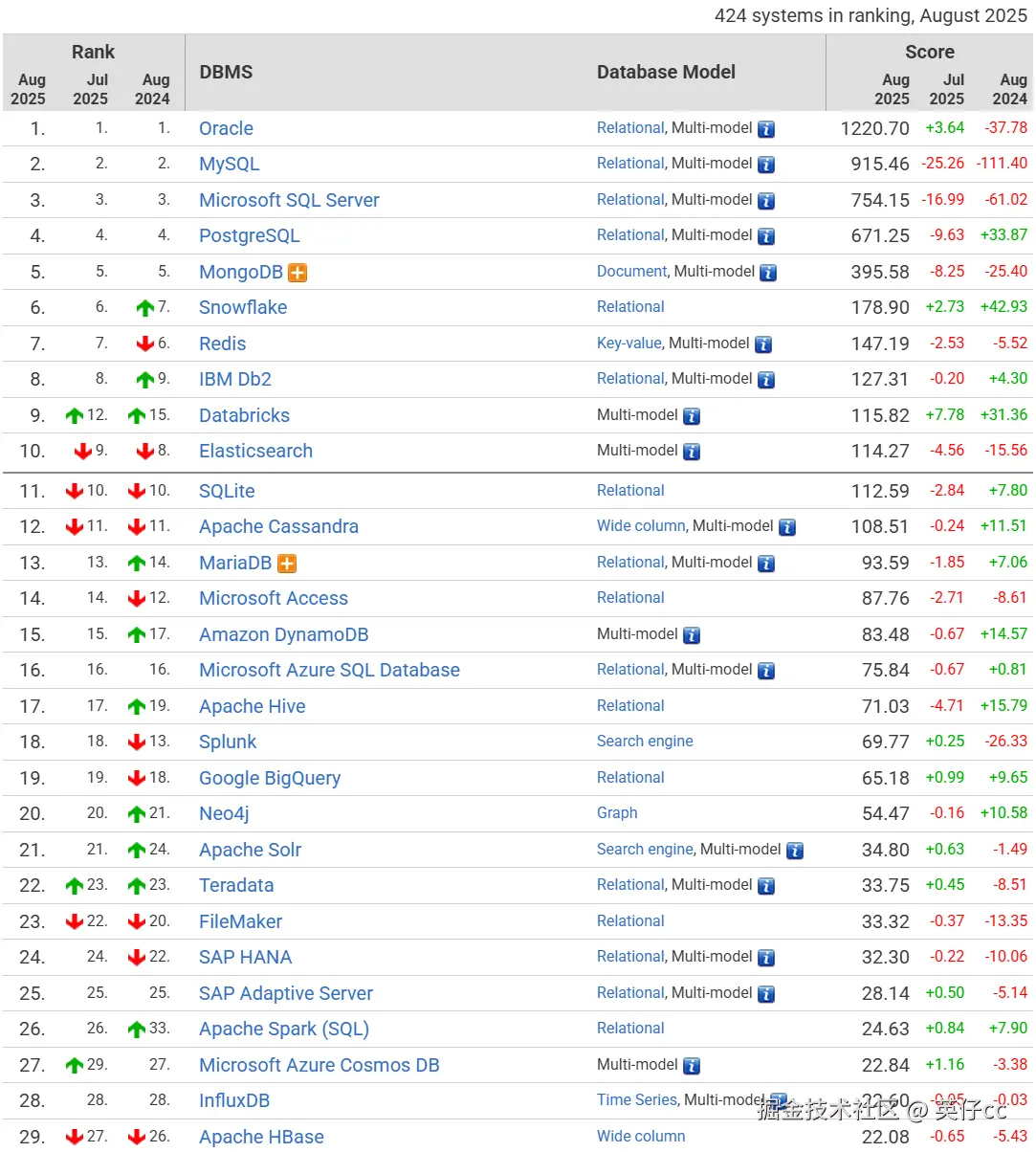Open the Splunk link
1036x1152 pixels.
pos(228,742)
